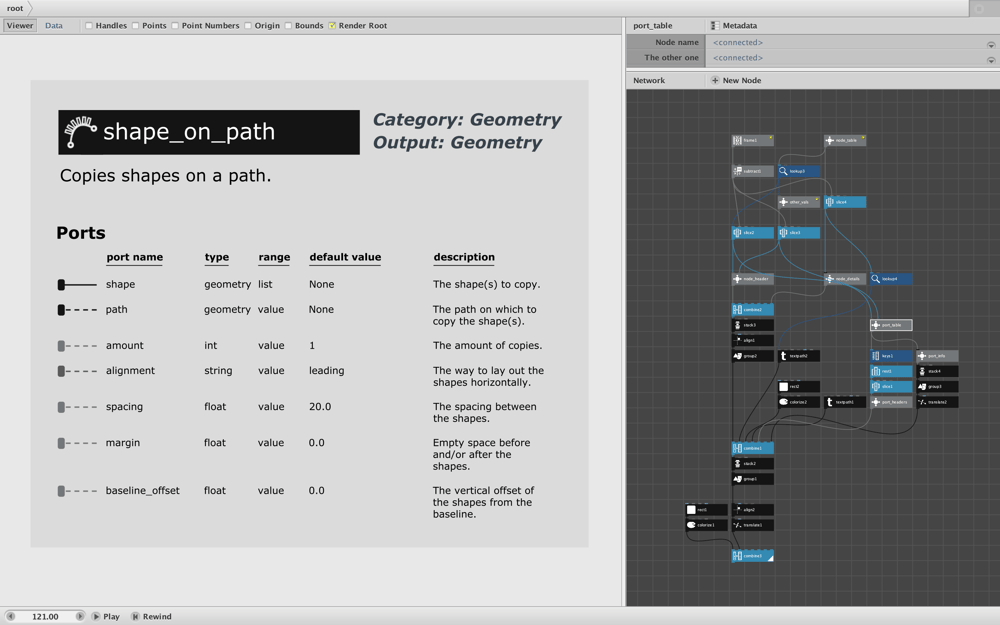
Task: Select the colorize1 node
Action: coord(707,525)
